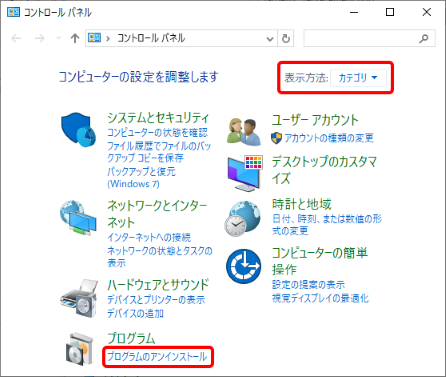Image resolution: width=446 pixels, height=377 pixels.
Task: Click the Network and Internet globe icon
Action: 78,218
